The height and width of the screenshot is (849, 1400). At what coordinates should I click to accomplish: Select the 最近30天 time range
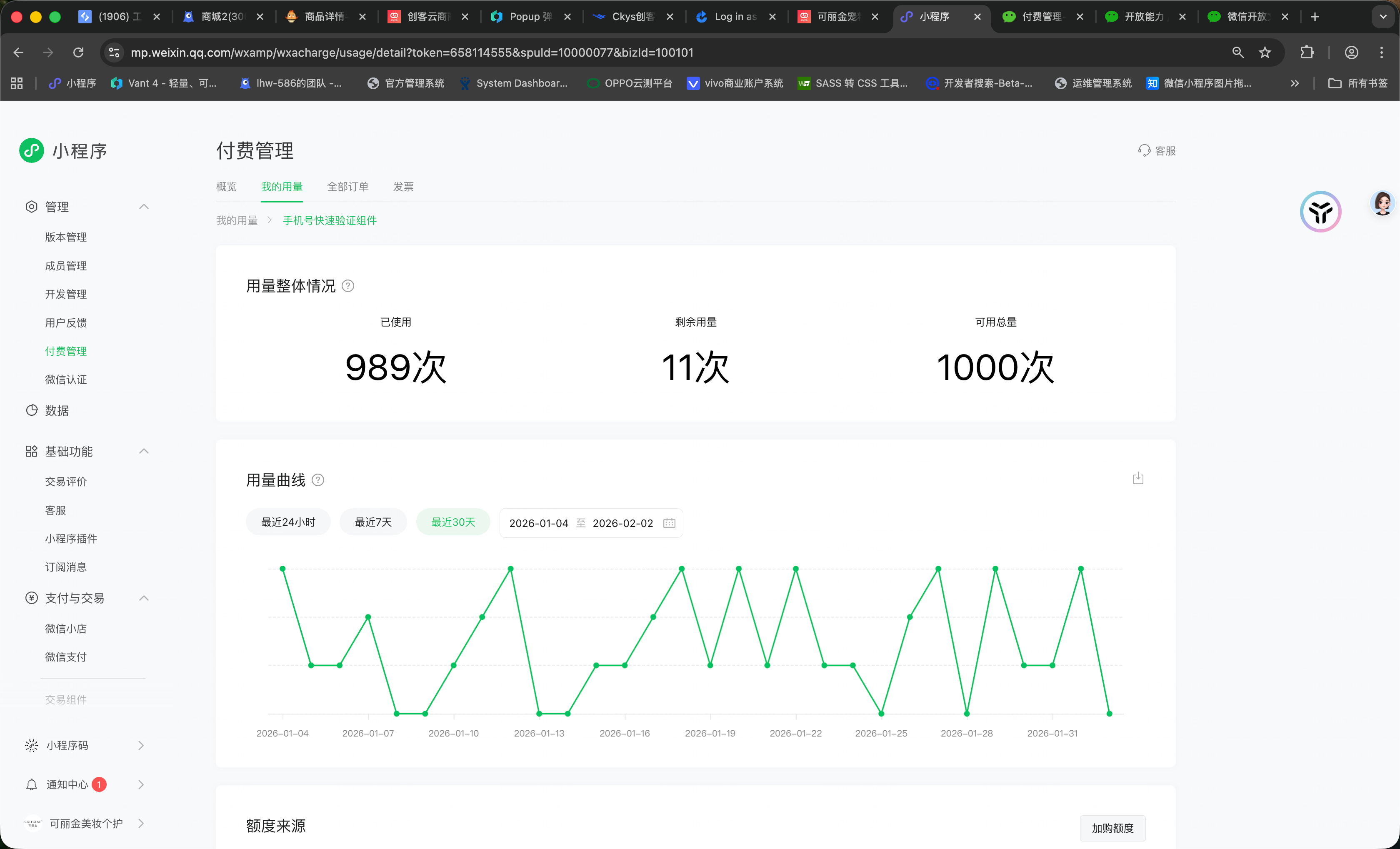coord(453,522)
